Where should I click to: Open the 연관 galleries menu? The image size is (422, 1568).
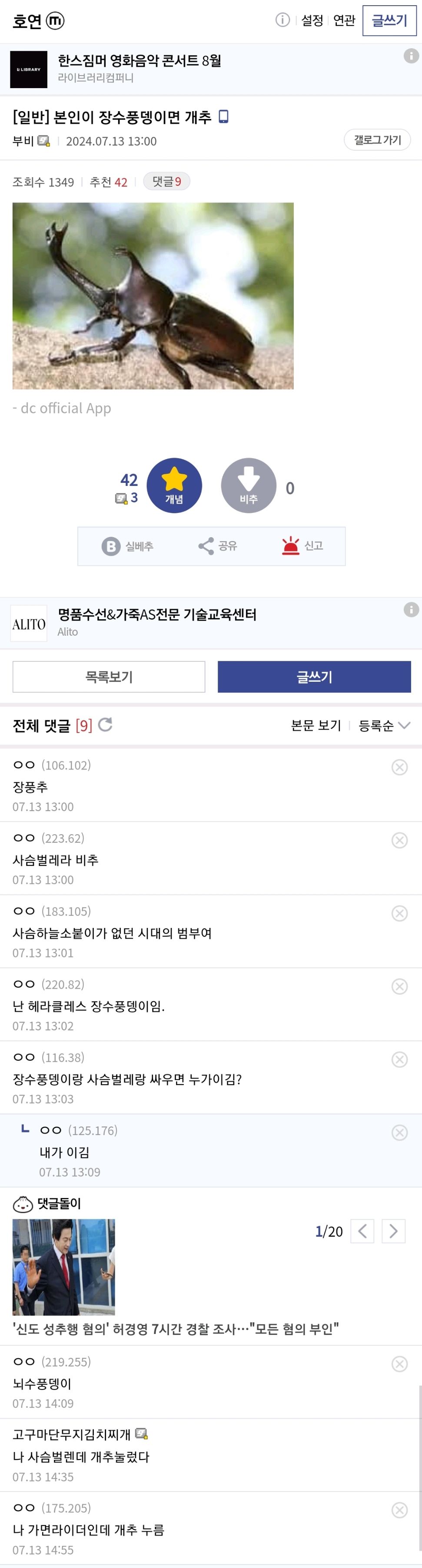(344, 21)
